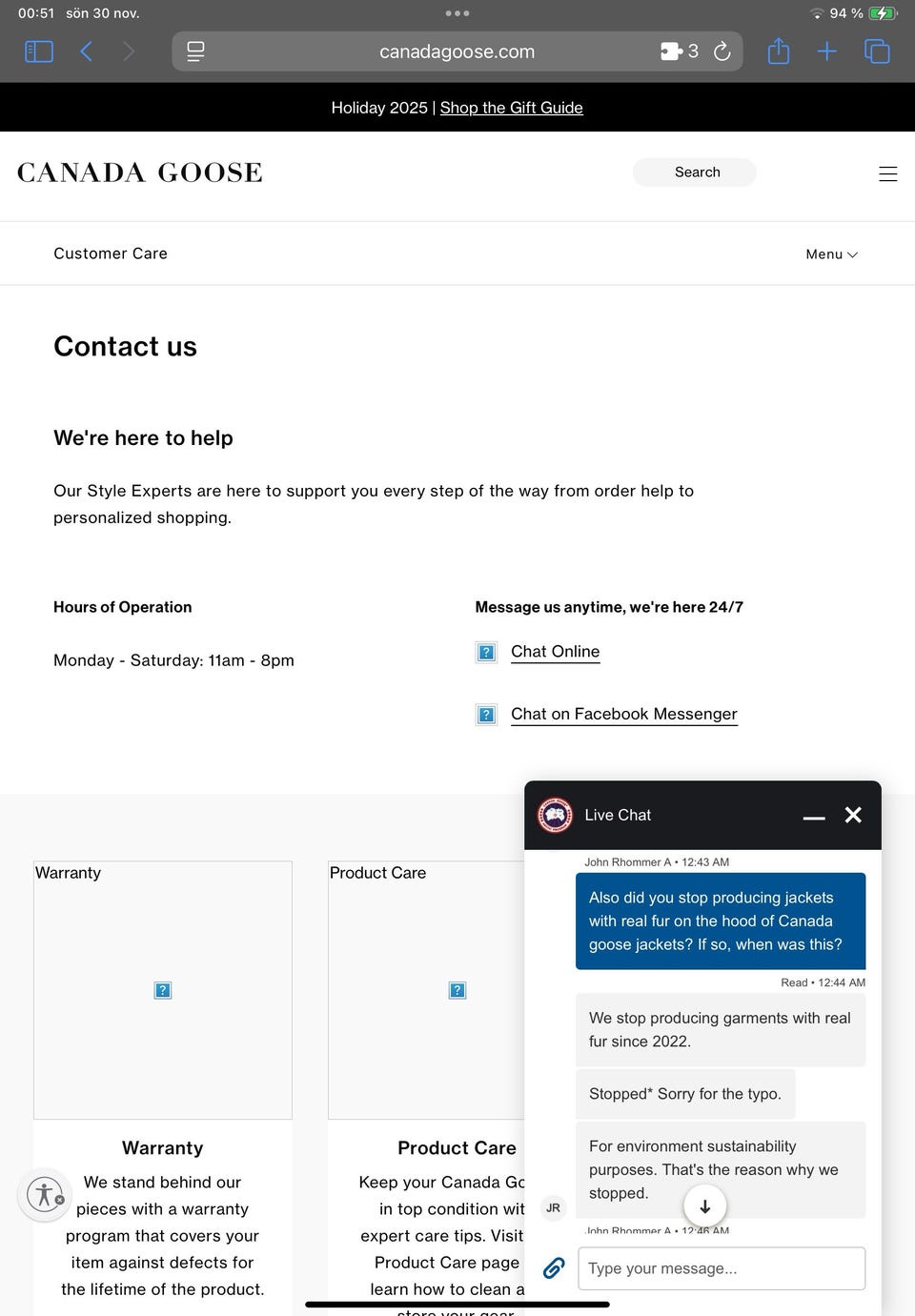Open Safari sidebar panel

pos(38,51)
